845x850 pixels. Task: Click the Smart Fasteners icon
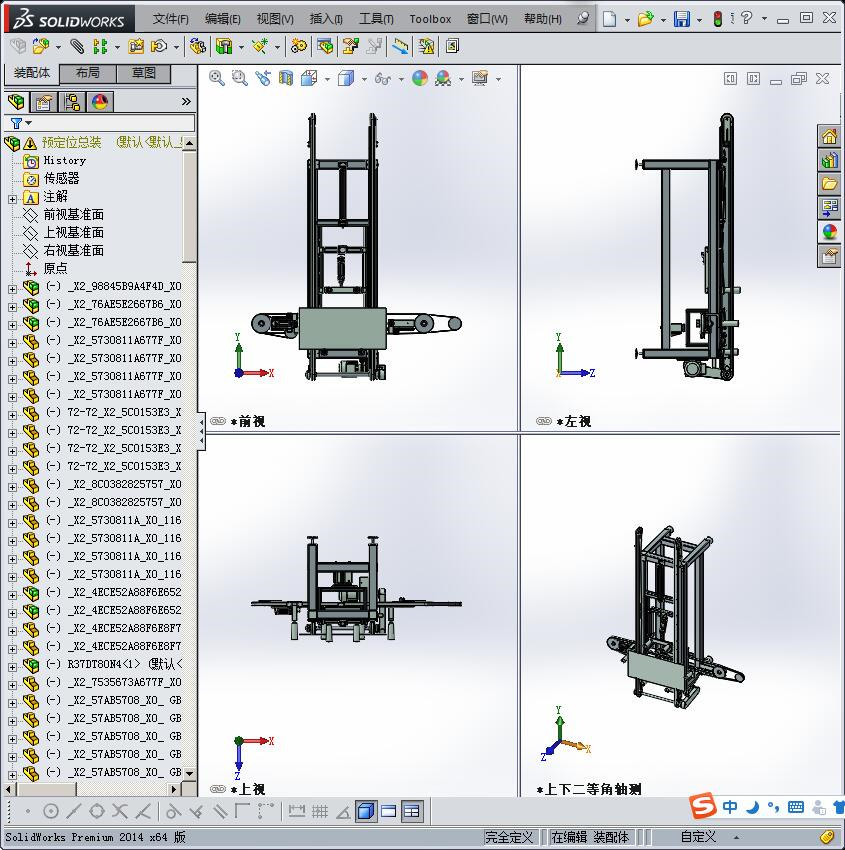tap(136, 47)
